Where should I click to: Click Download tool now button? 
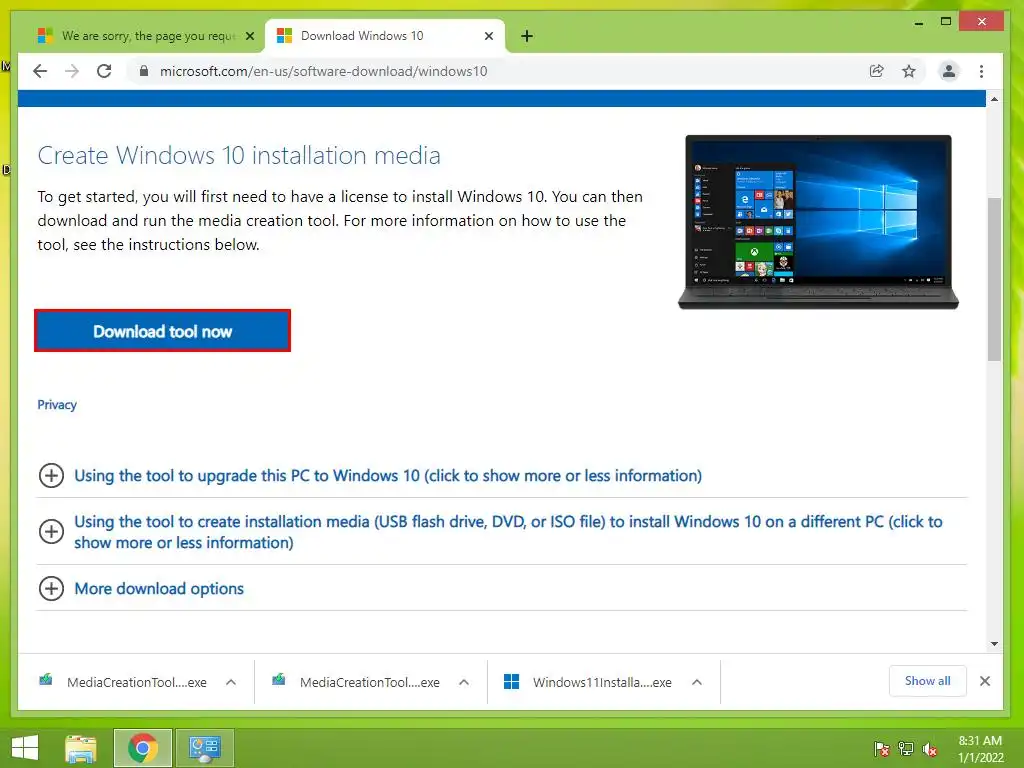pyautogui.click(x=162, y=331)
